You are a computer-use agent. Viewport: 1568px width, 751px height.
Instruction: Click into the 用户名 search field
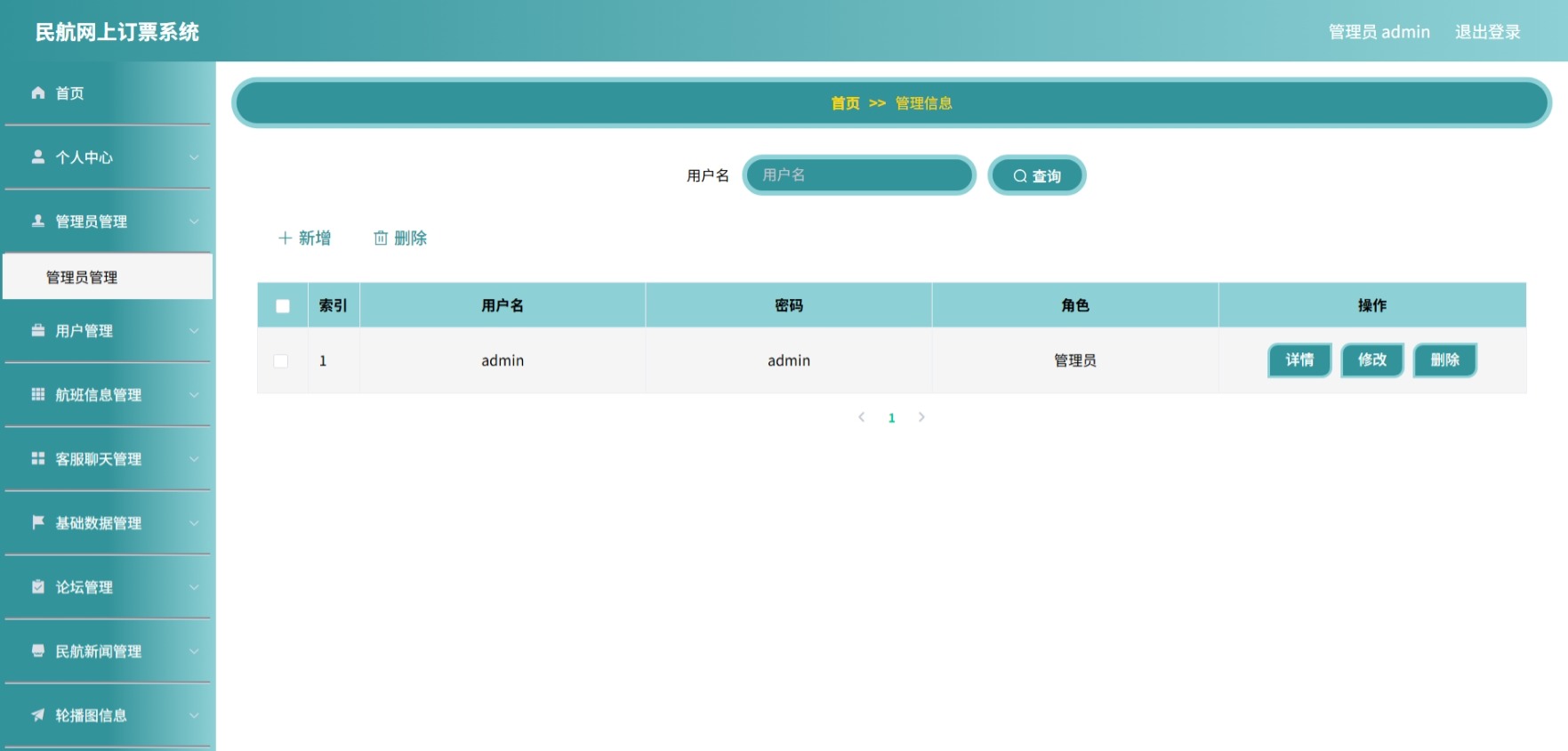click(x=859, y=175)
